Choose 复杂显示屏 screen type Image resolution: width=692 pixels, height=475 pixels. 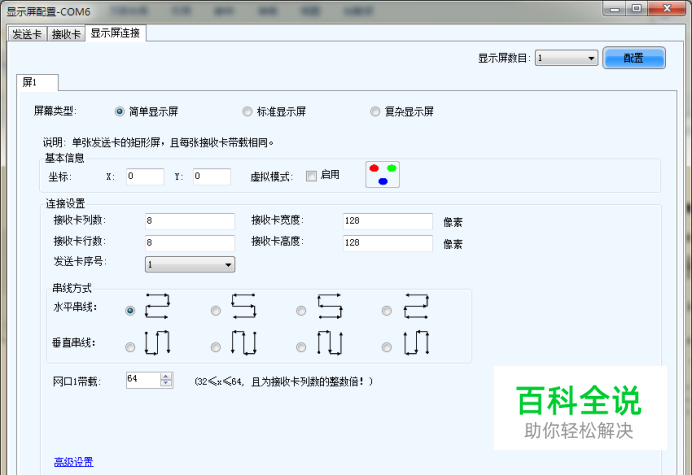402,111
